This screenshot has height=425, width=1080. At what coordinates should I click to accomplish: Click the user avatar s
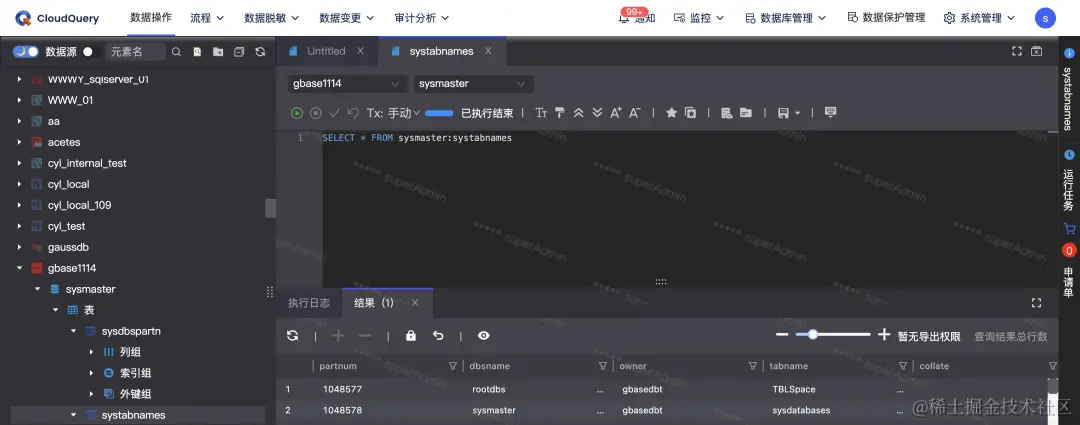tap(1045, 19)
